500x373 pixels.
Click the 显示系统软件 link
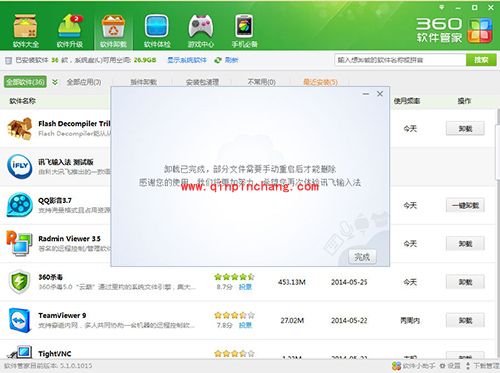tap(187, 60)
